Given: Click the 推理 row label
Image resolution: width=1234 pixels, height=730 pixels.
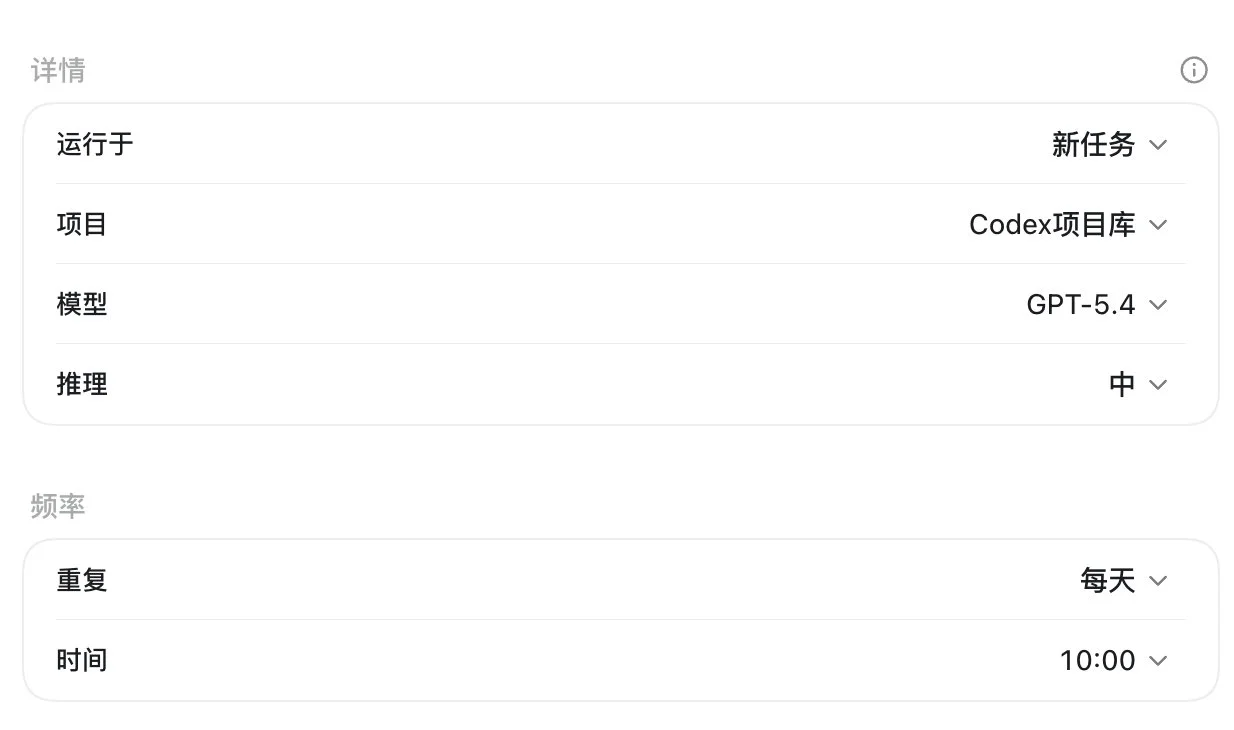Looking at the screenshot, I should point(82,385).
